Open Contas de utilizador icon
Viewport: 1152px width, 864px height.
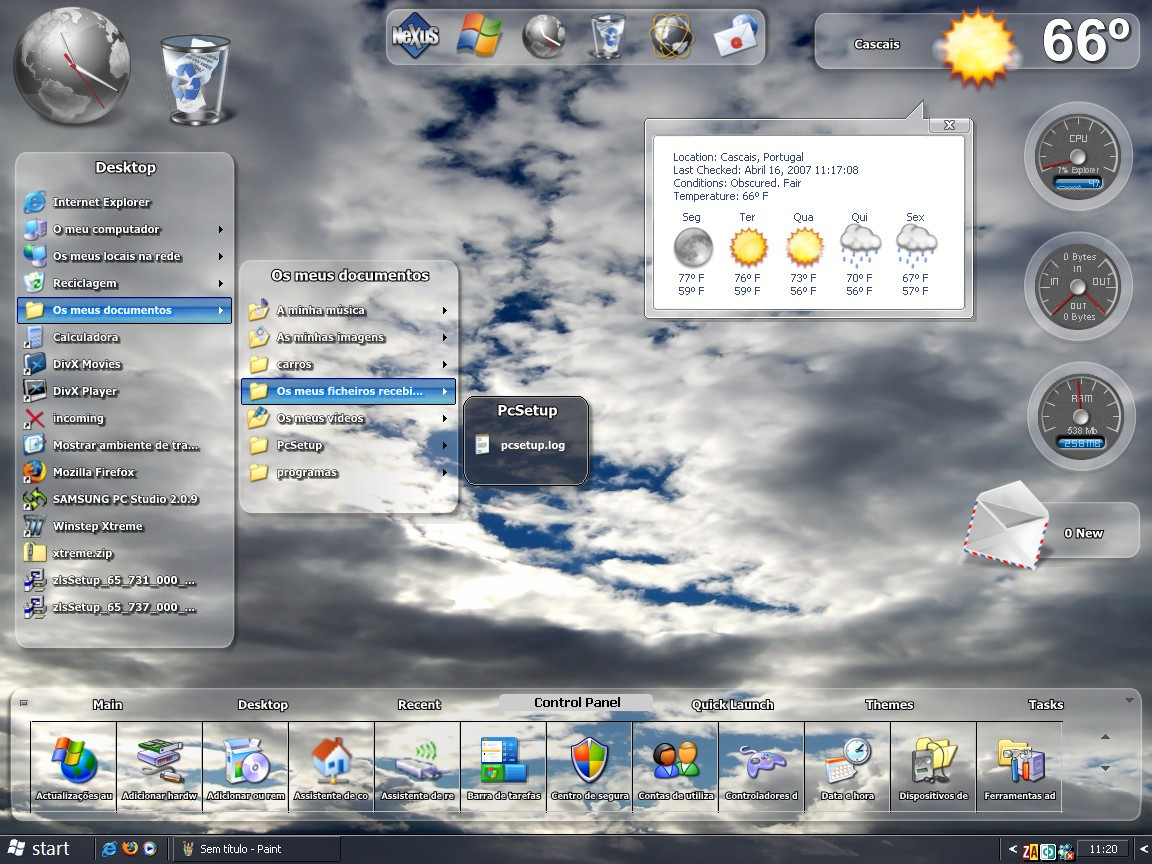click(676, 766)
